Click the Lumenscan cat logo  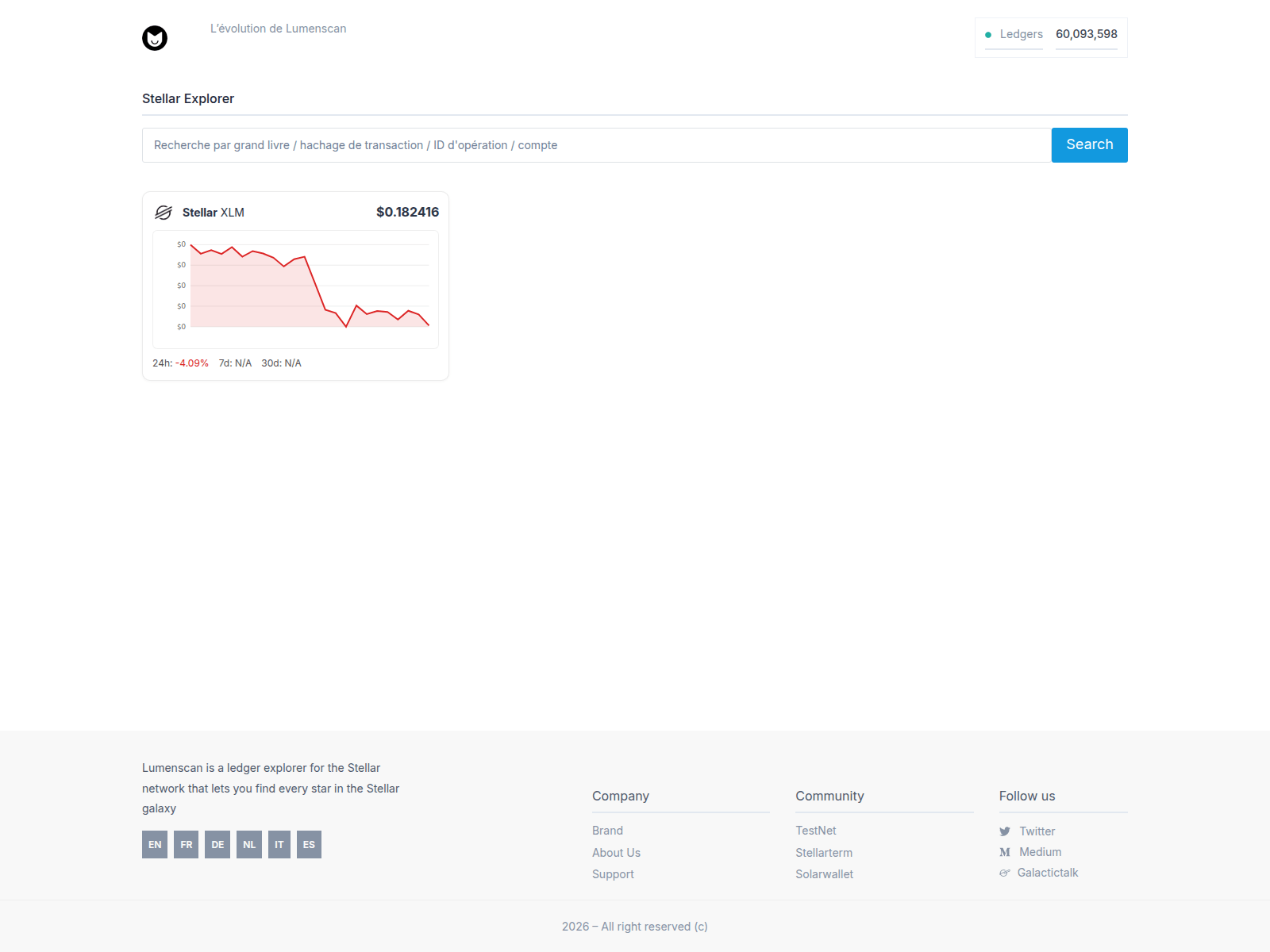[x=155, y=38]
